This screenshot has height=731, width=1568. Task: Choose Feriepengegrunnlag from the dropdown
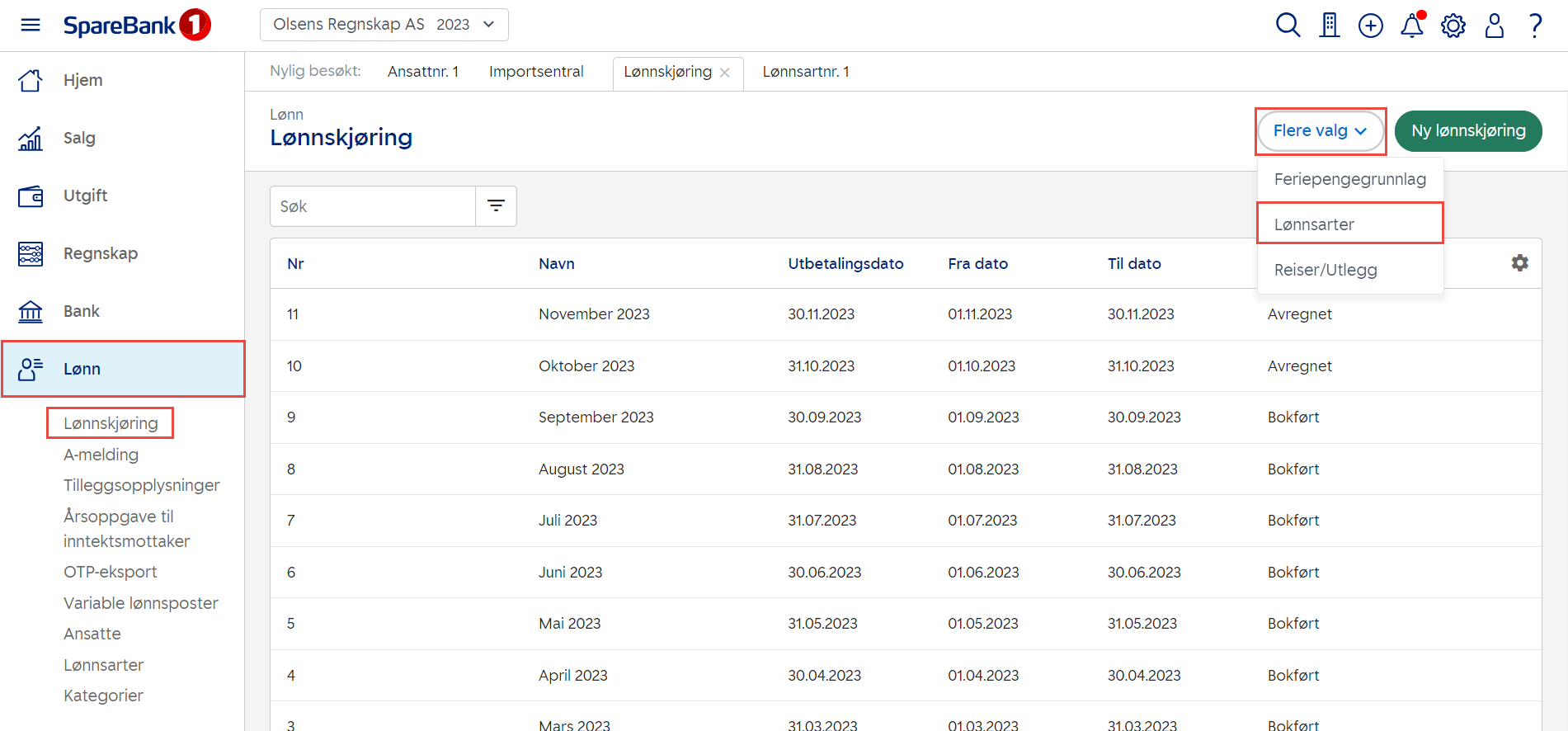tap(1349, 179)
